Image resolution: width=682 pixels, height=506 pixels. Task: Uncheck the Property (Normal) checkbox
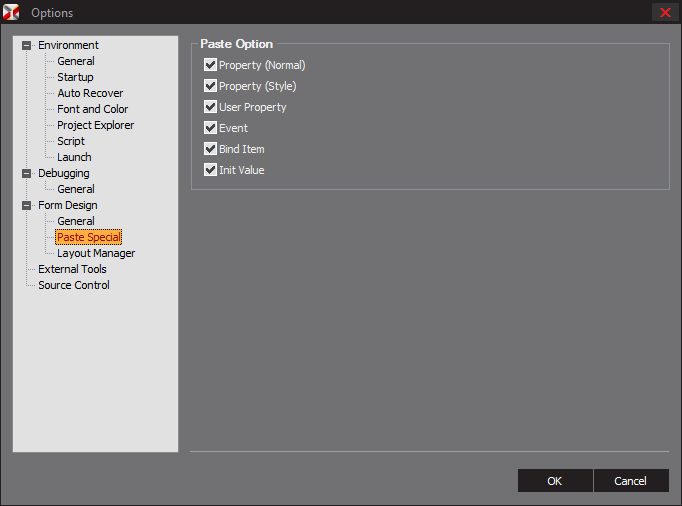(211, 65)
